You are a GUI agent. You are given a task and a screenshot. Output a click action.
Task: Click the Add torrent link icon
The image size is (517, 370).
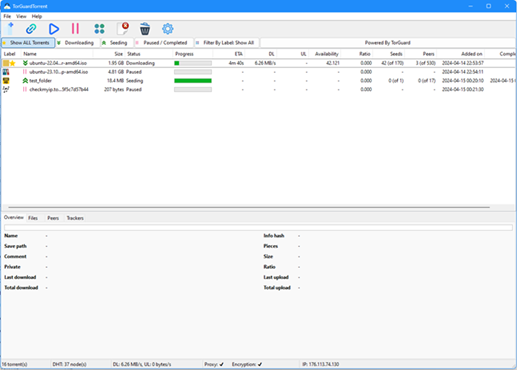pyautogui.click(x=31, y=29)
